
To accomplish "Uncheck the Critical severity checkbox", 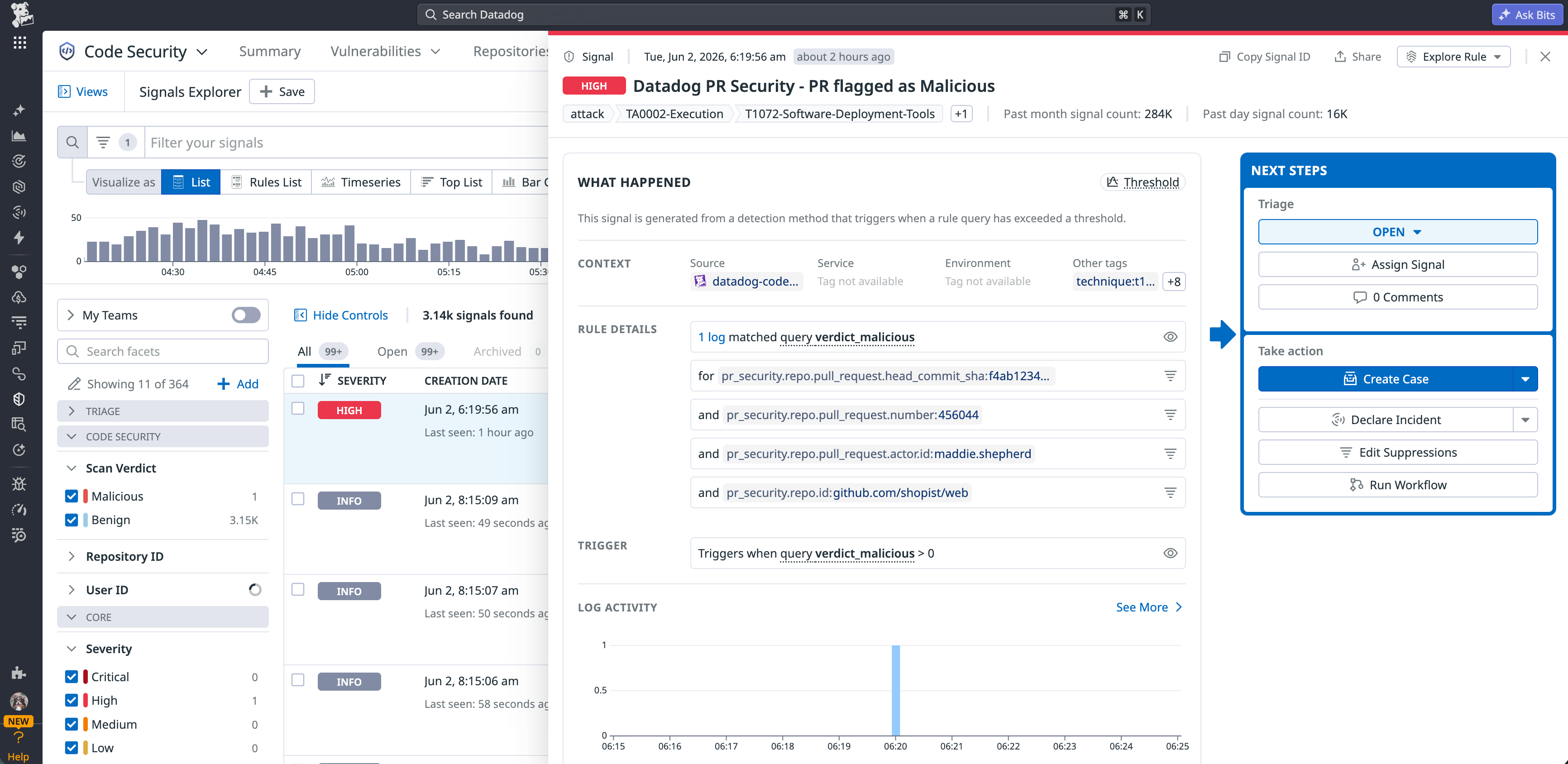I will tap(71, 676).
